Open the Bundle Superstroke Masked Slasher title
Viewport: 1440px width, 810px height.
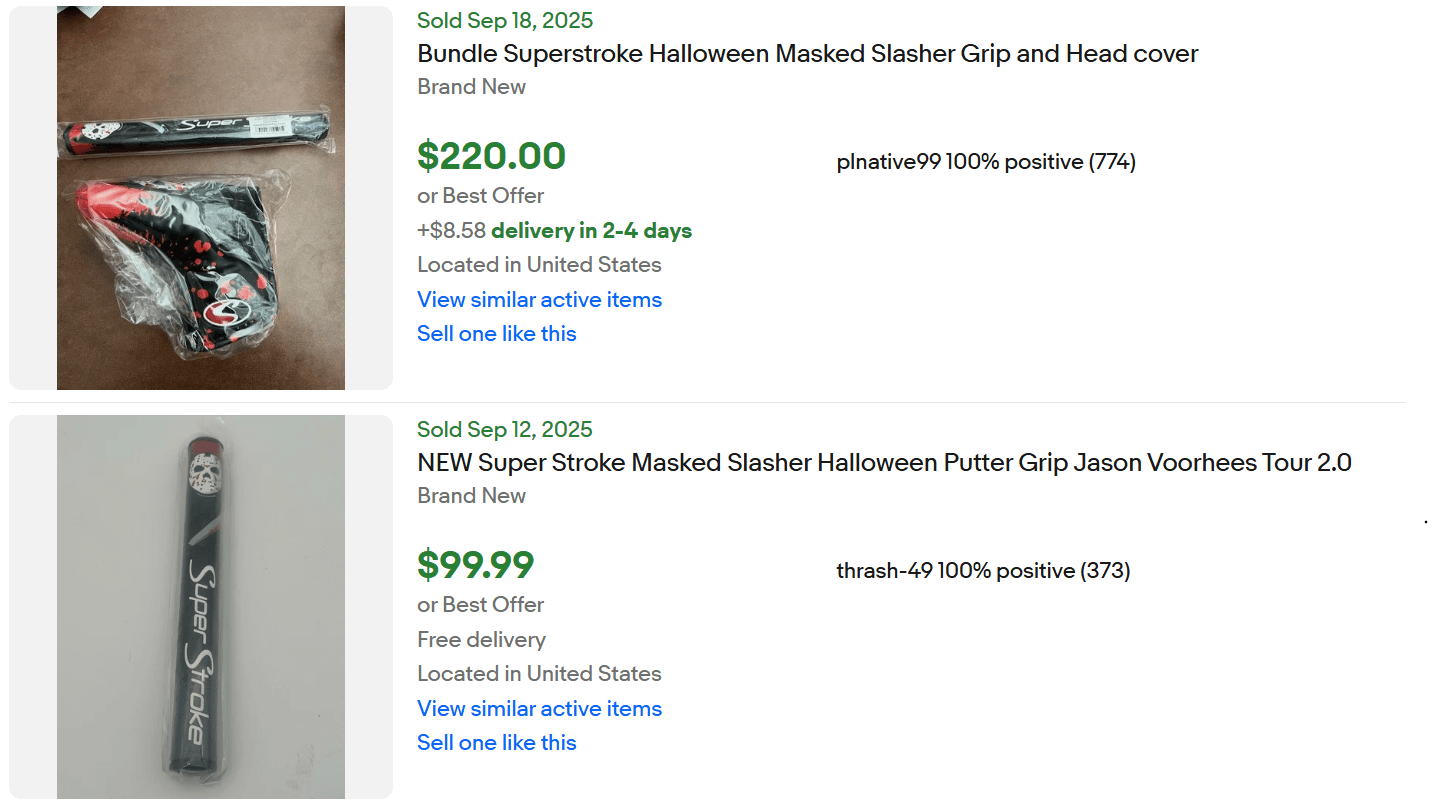pyautogui.click(x=807, y=54)
